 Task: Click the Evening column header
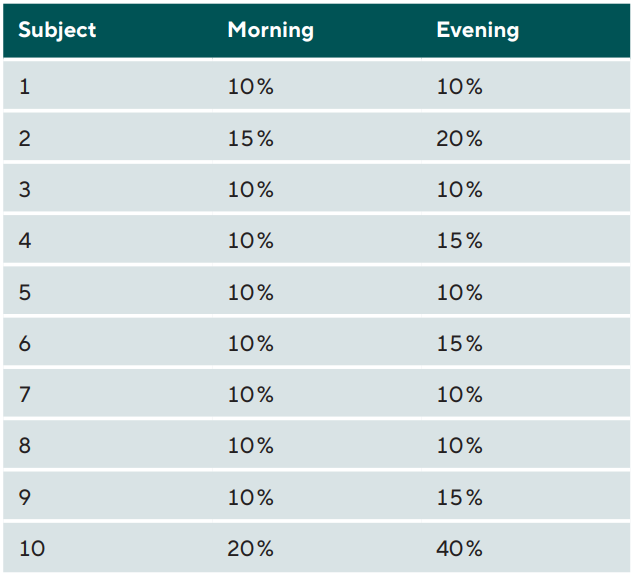[526, 31]
